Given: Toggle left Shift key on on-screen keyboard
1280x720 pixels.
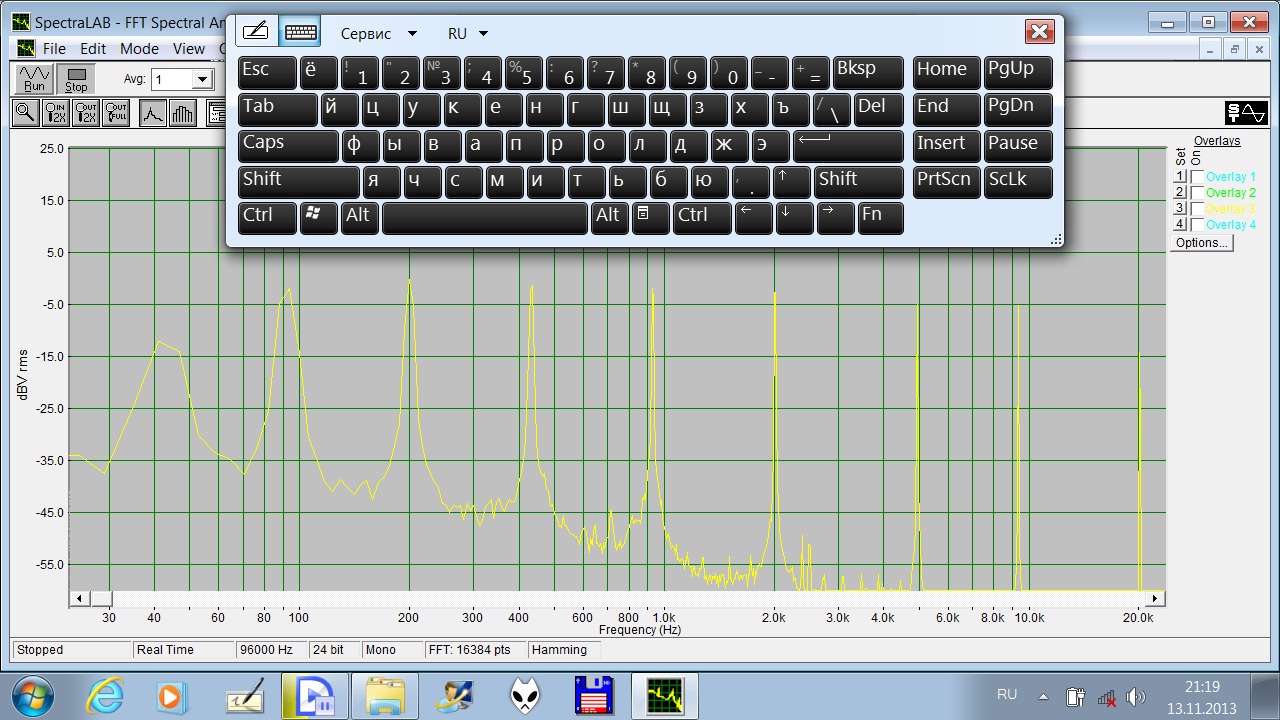Looking at the screenshot, I should [x=299, y=181].
